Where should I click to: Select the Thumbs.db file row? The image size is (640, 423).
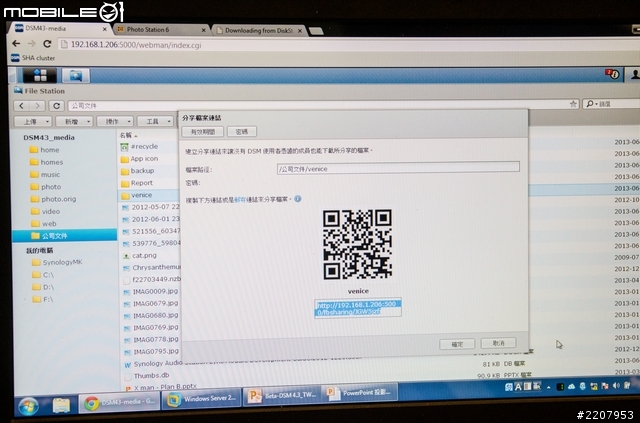click(152, 375)
